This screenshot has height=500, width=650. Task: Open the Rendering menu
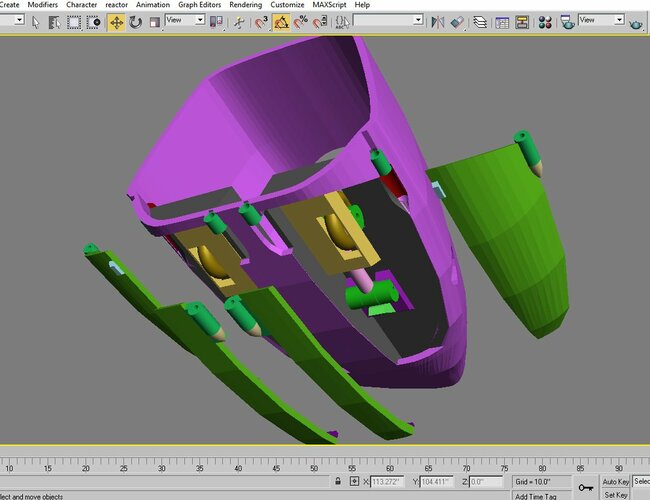click(245, 5)
